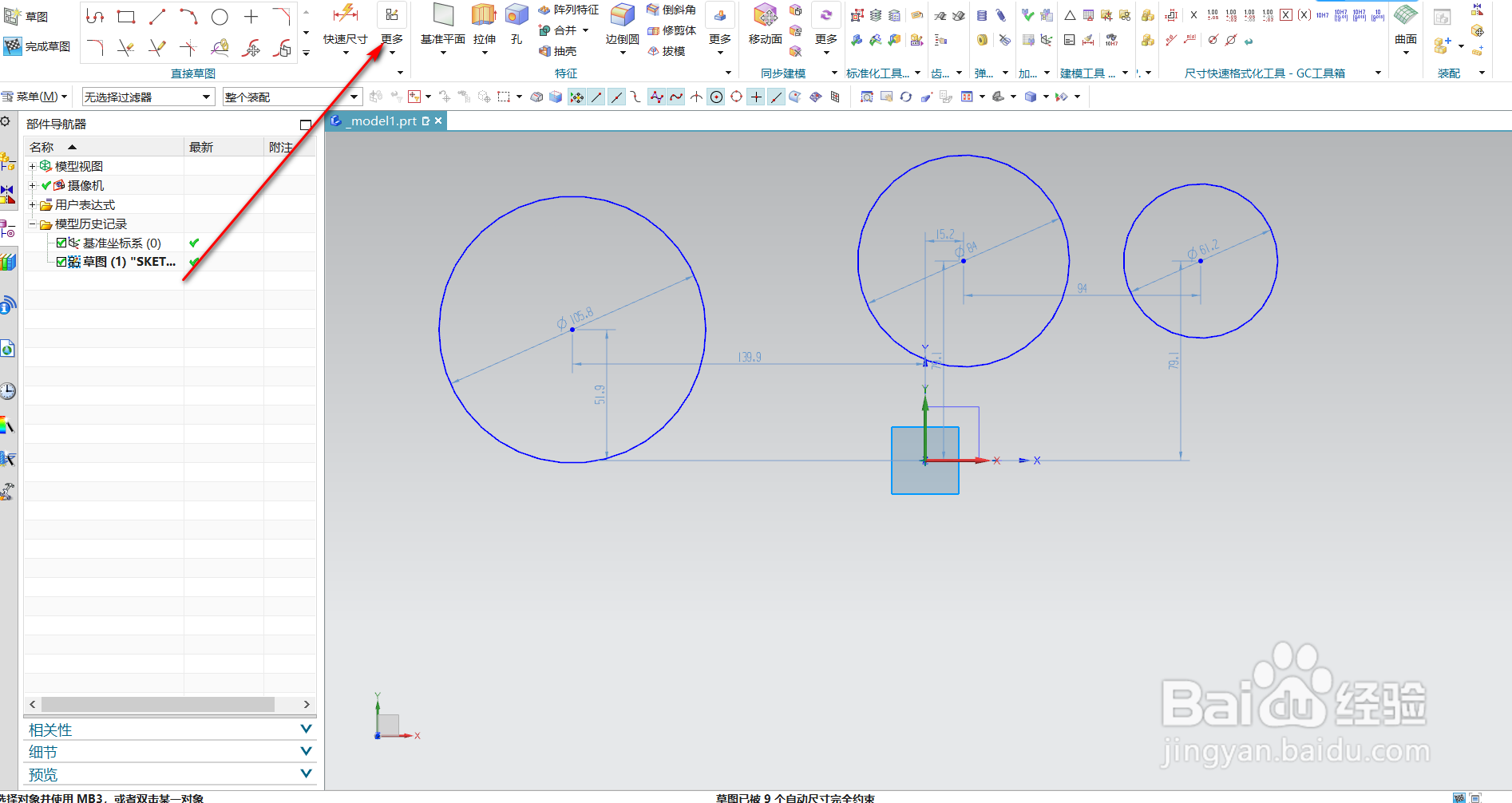Open the History clock icon in resource bar
The height and width of the screenshot is (803, 1512).
pyautogui.click(x=8, y=390)
